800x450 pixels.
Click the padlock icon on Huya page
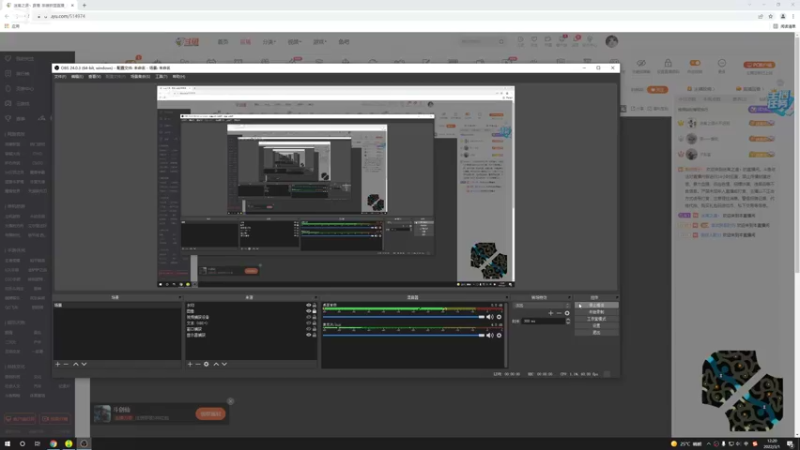coord(668,63)
